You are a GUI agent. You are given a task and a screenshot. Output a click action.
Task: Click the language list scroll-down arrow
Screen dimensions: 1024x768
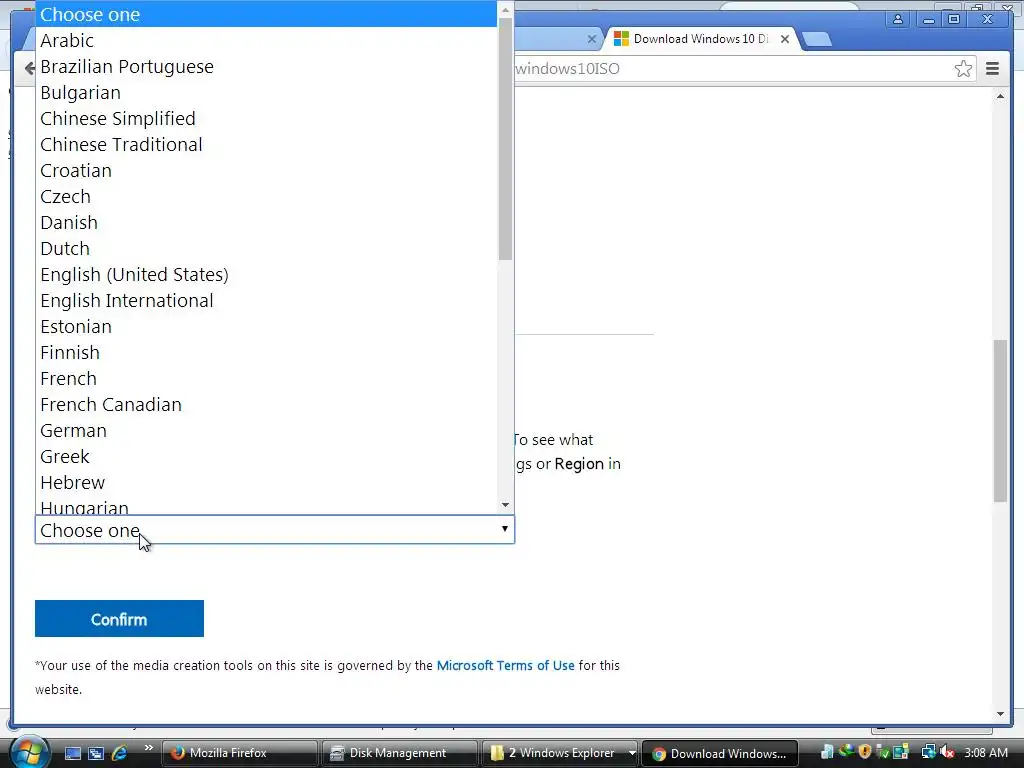pyautogui.click(x=505, y=505)
